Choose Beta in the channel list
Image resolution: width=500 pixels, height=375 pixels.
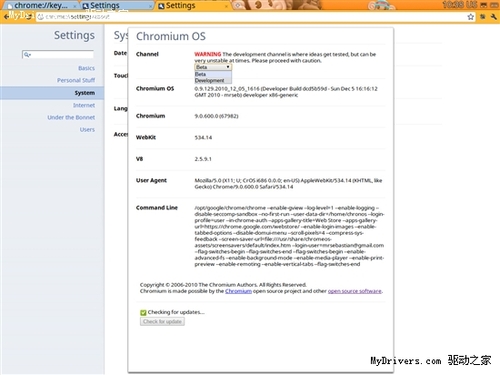(x=213, y=74)
